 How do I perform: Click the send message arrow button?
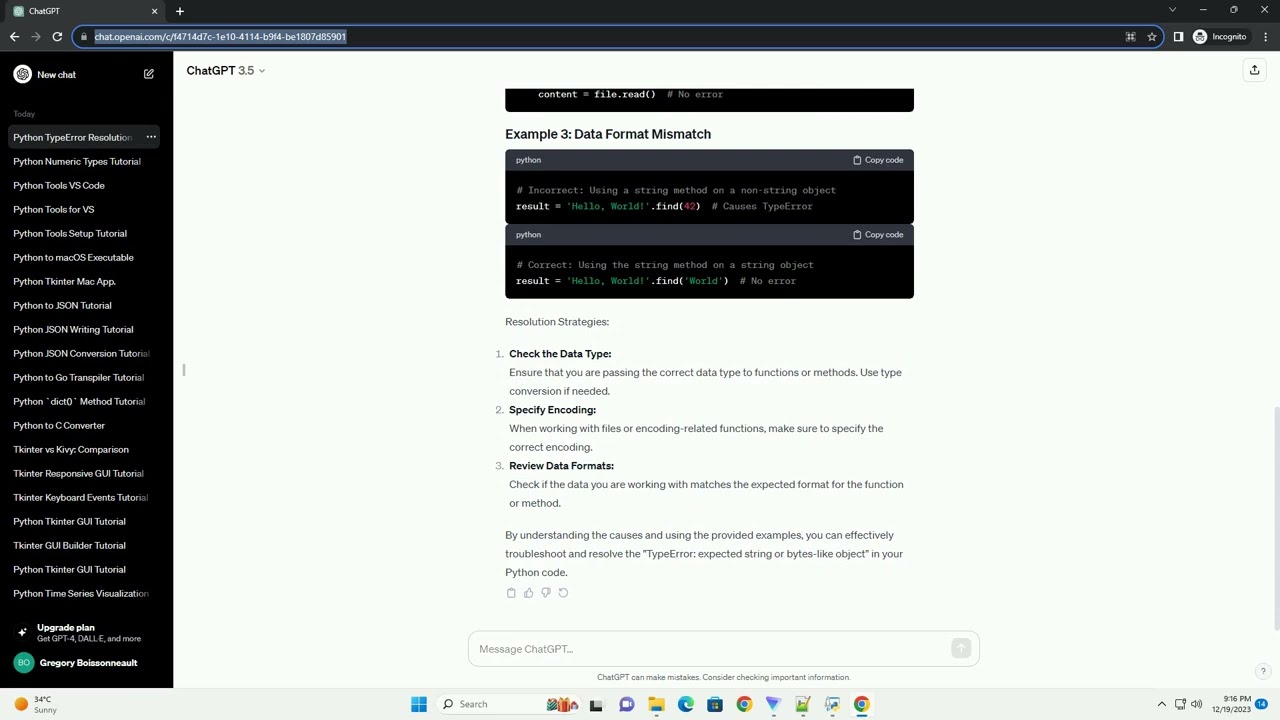pos(961,649)
